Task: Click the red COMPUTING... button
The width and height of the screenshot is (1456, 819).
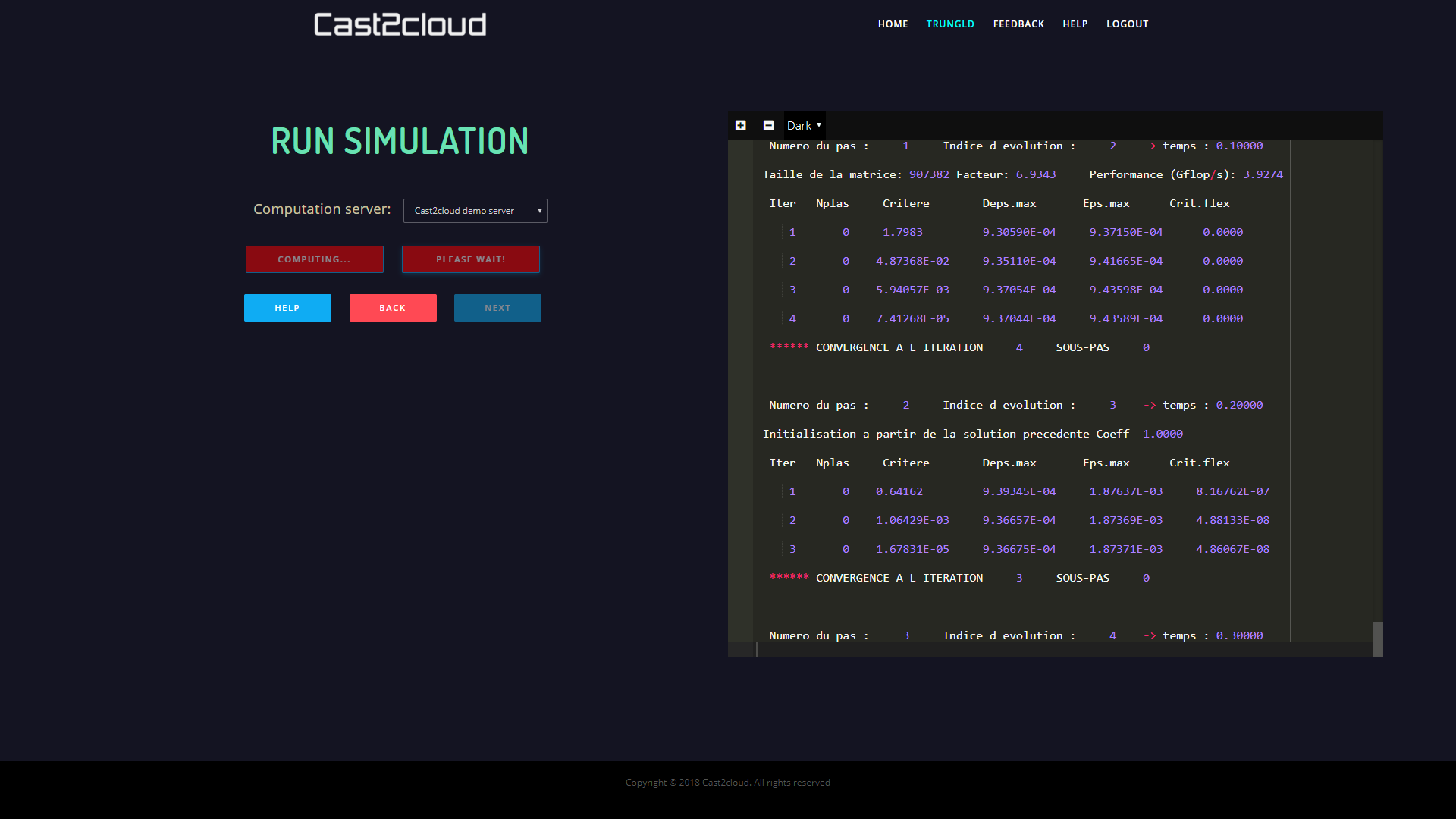Action: click(x=314, y=259)
